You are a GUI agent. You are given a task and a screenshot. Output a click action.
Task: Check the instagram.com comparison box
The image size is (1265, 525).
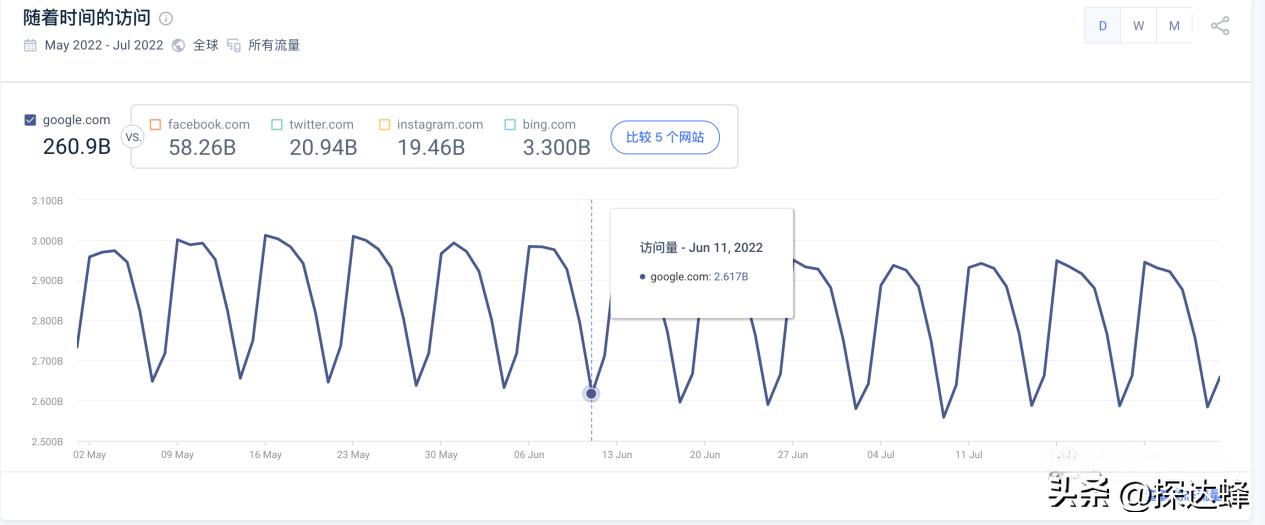click(384, 125)
